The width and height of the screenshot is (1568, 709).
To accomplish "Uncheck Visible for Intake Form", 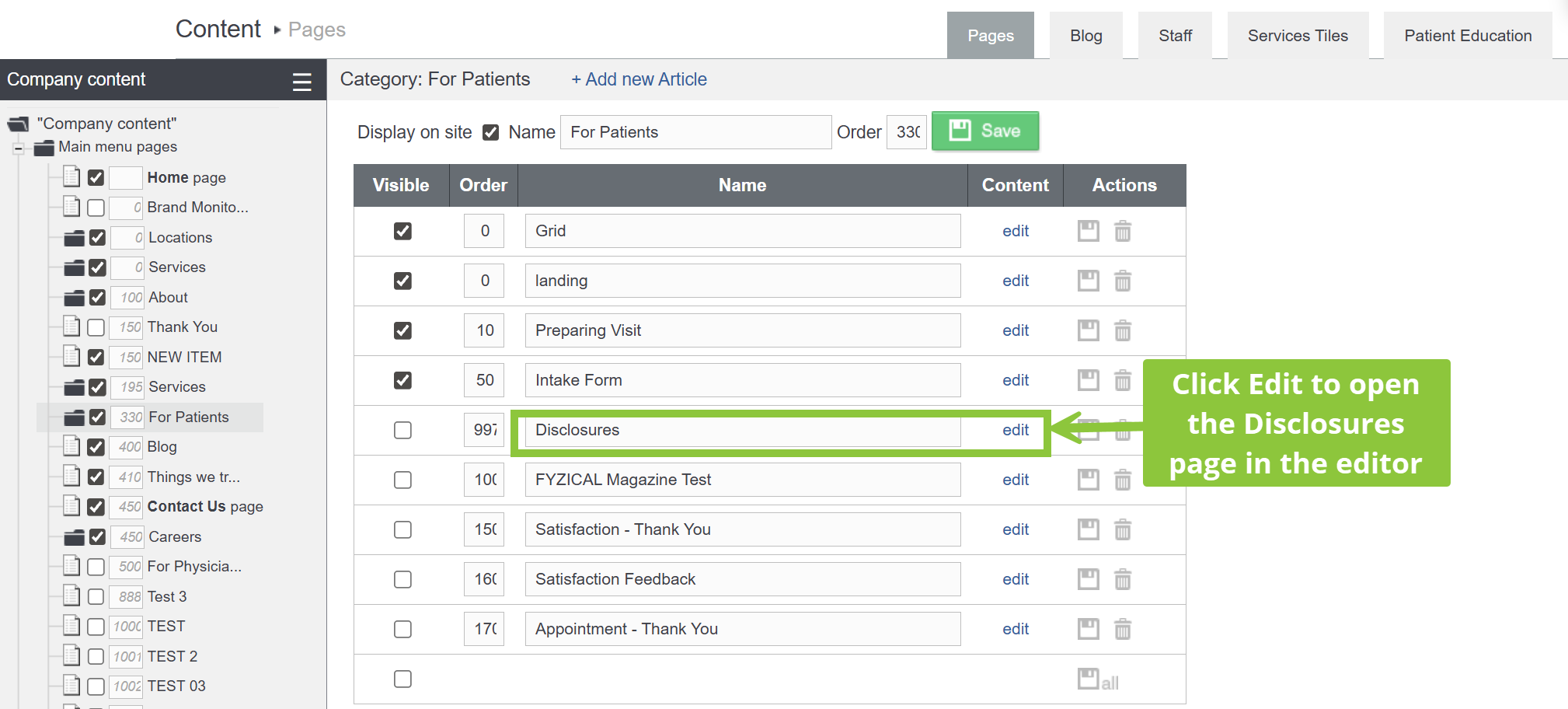I will pos(402,380).
